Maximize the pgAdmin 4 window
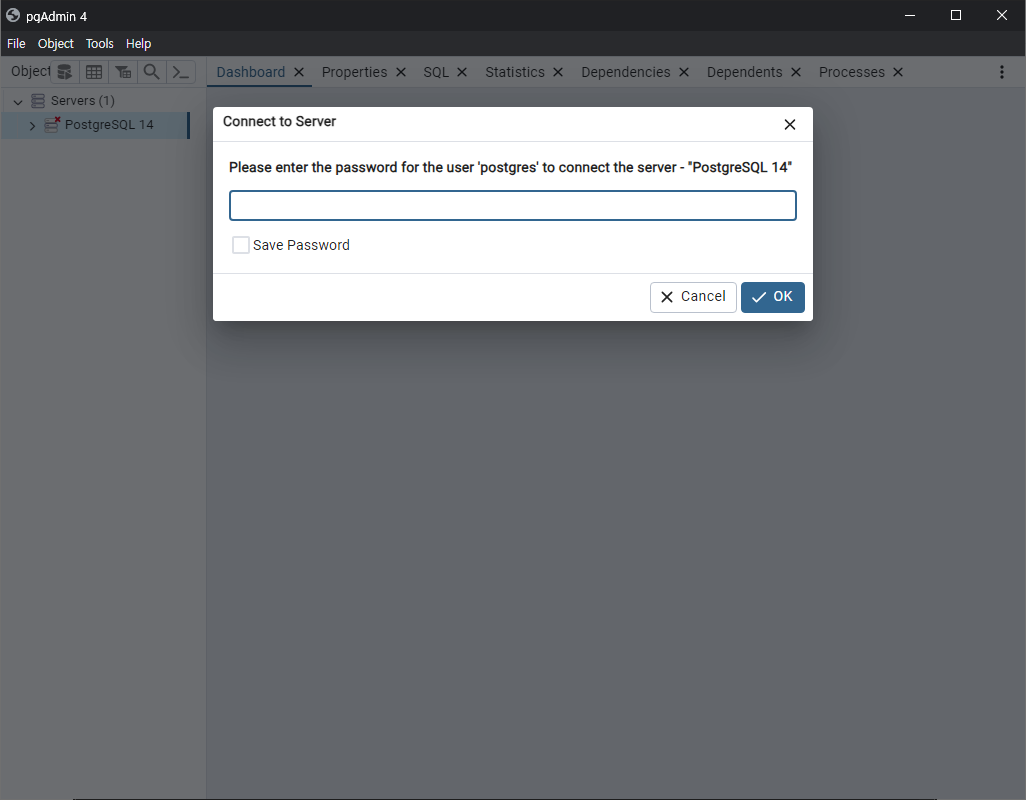 click(x=955, y=15)
